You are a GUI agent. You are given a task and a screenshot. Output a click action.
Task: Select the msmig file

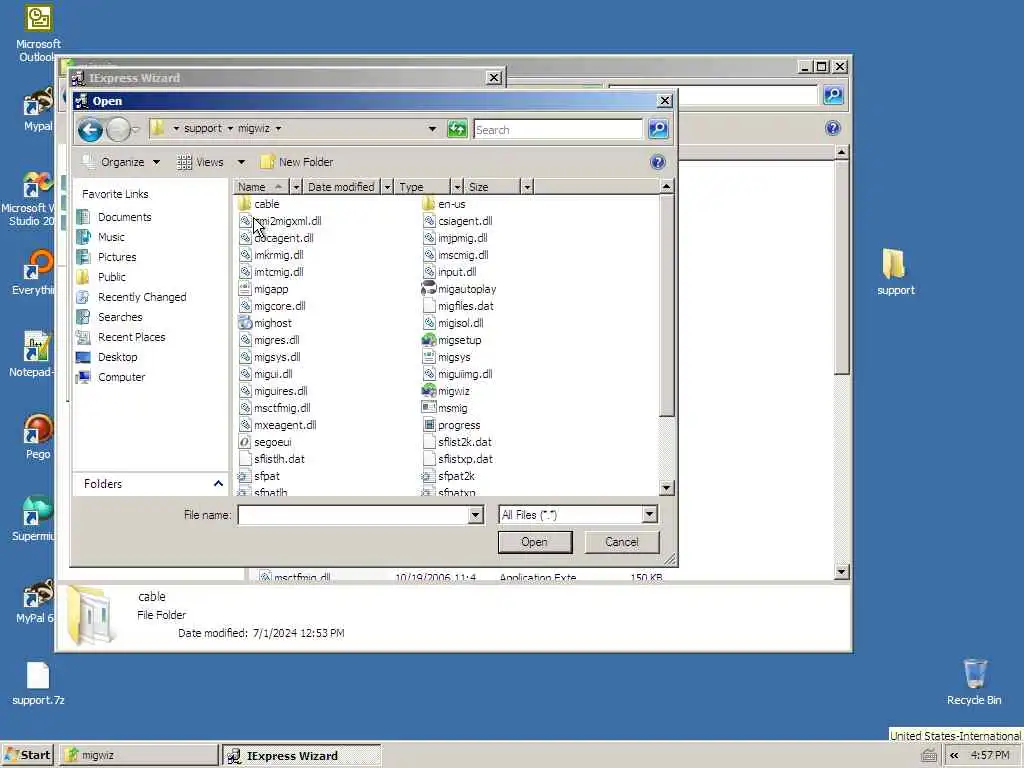(x=445, y=408)
